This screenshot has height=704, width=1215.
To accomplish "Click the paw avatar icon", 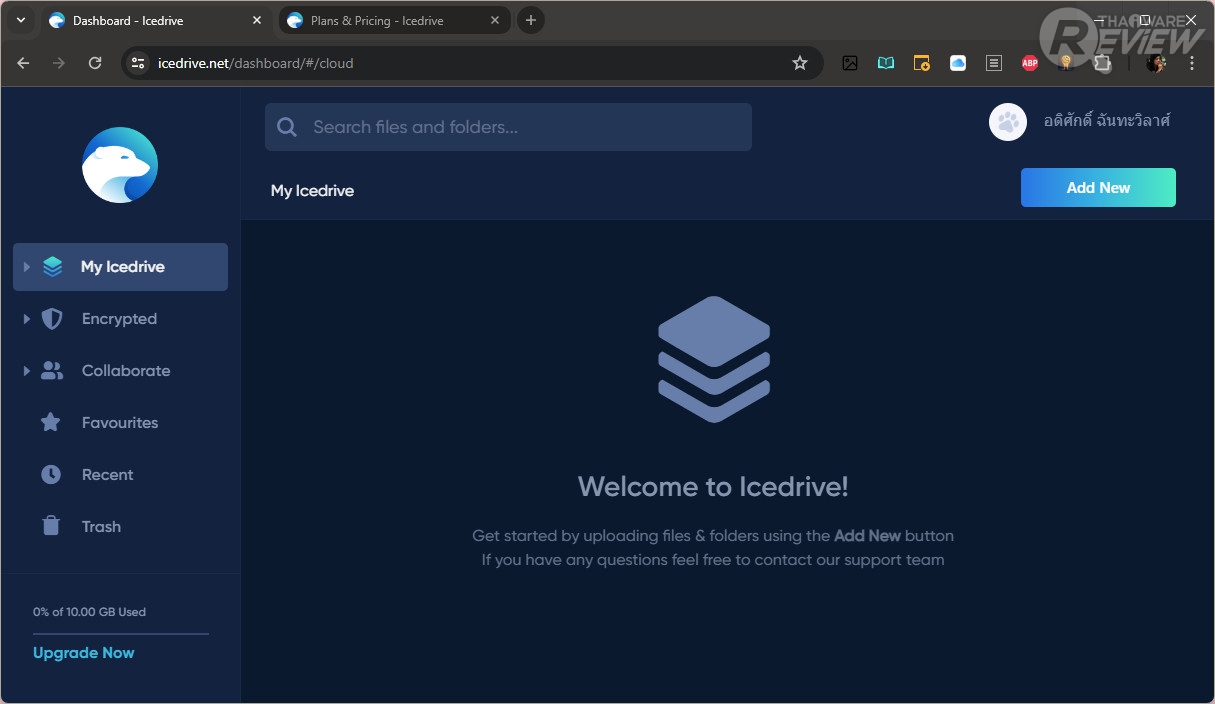I will [x=1008, y=122].
